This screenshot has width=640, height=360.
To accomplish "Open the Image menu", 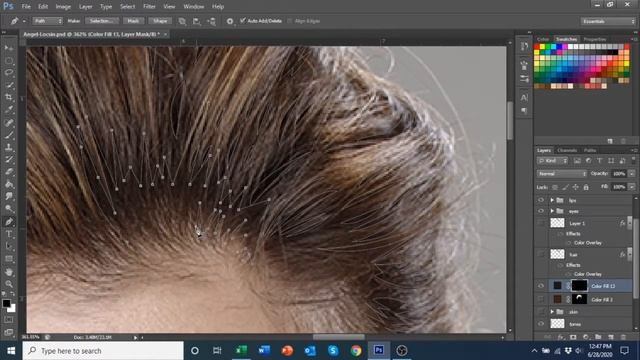I will pyautogui.click(x=63, y=7).
